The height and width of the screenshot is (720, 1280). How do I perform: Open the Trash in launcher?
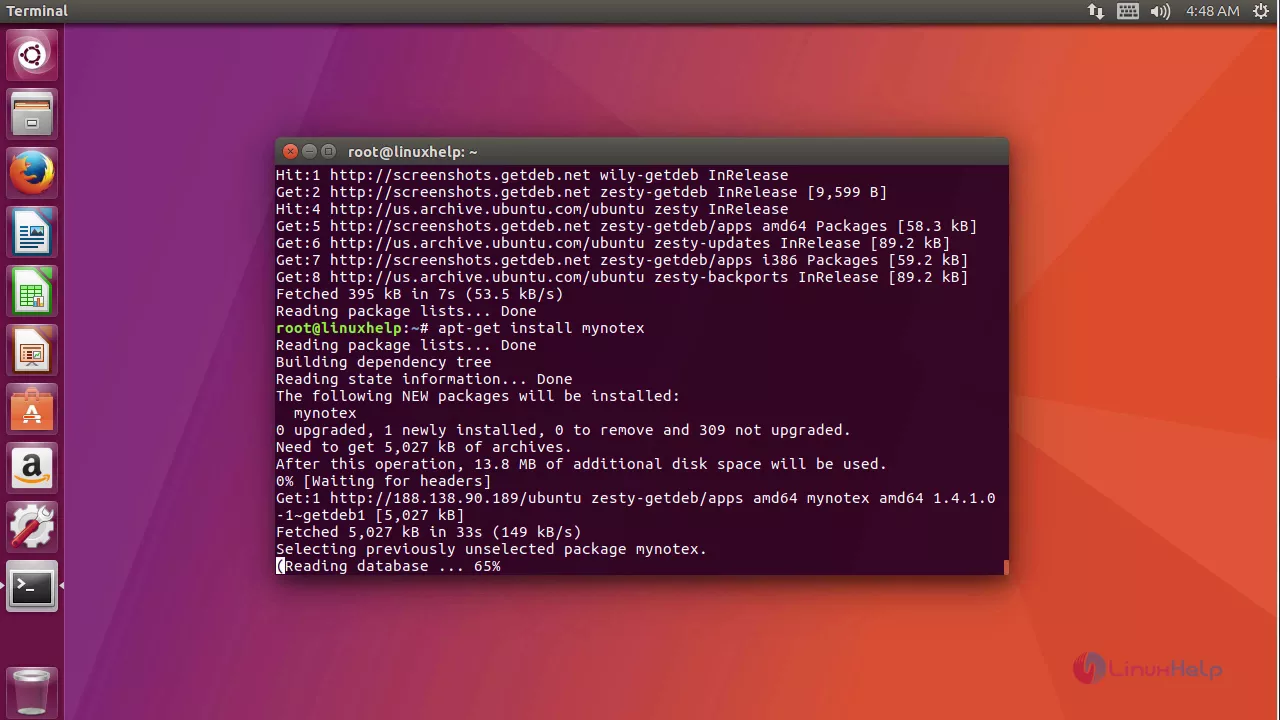32,691
